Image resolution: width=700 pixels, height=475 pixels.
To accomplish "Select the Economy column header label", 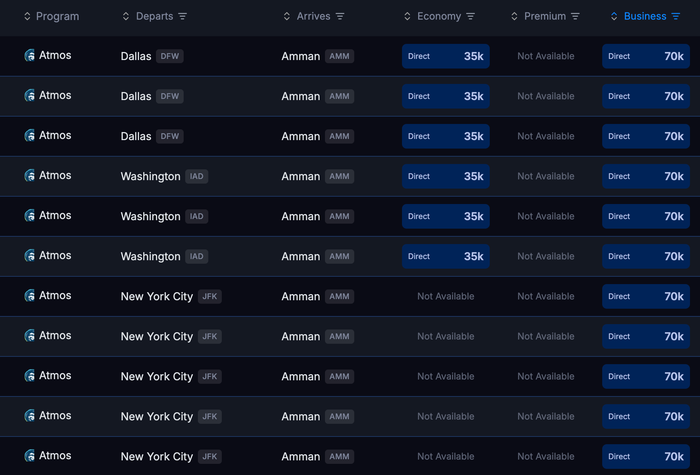I will [x=439, y=17].
